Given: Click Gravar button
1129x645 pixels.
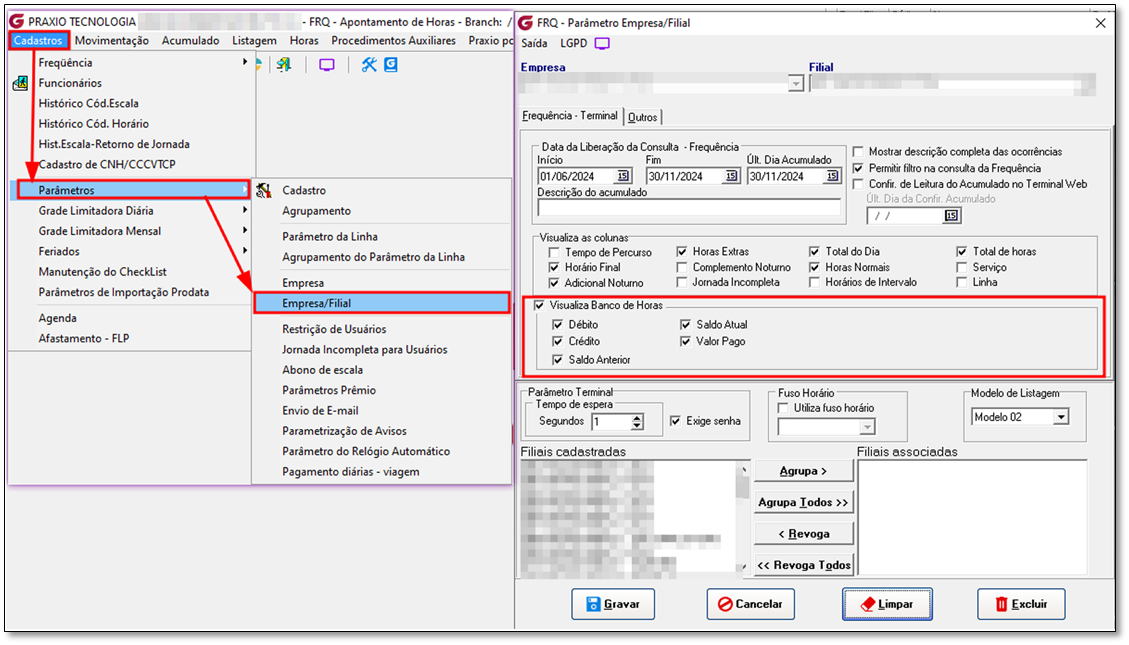Looking at the screenshot, I should point(613,604).
